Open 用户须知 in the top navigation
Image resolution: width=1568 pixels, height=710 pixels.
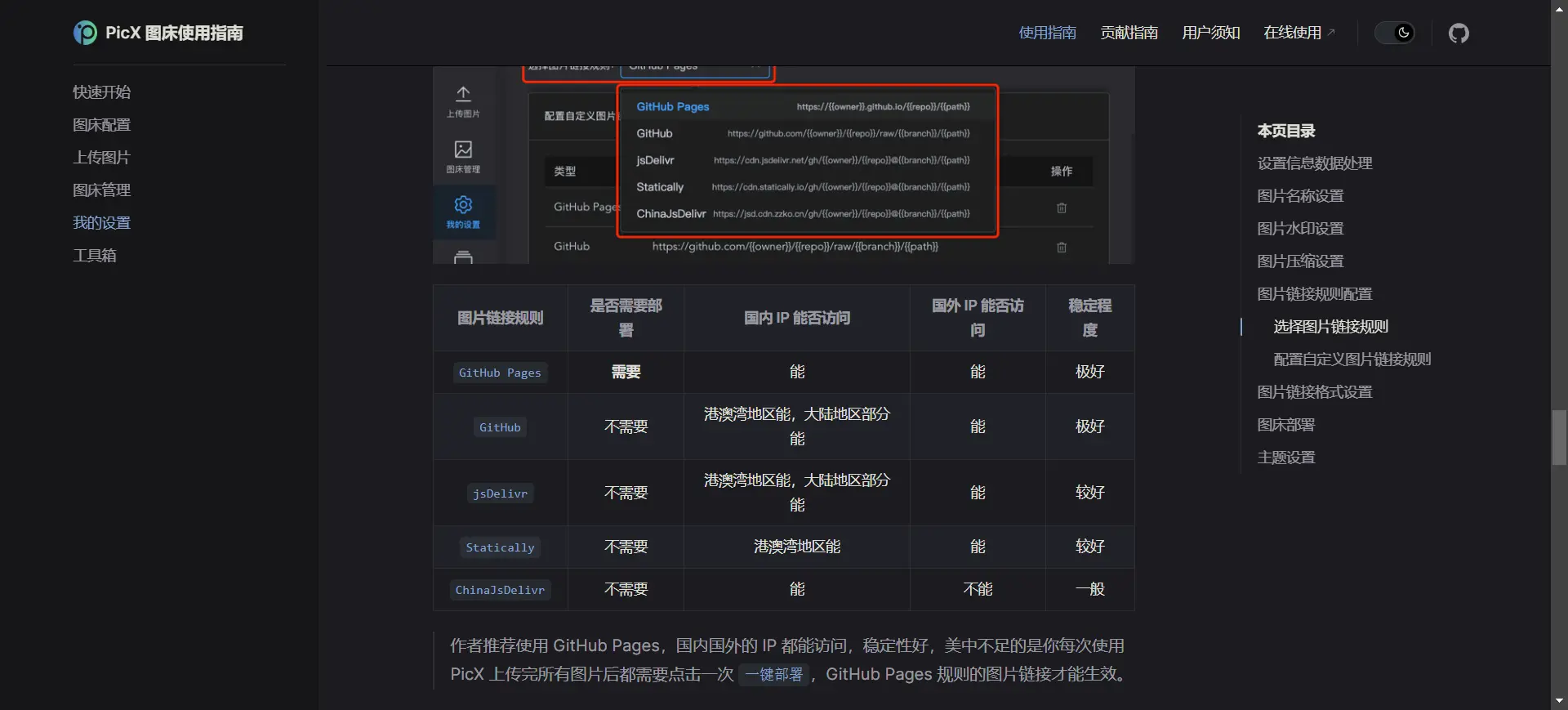[1210, 33]
